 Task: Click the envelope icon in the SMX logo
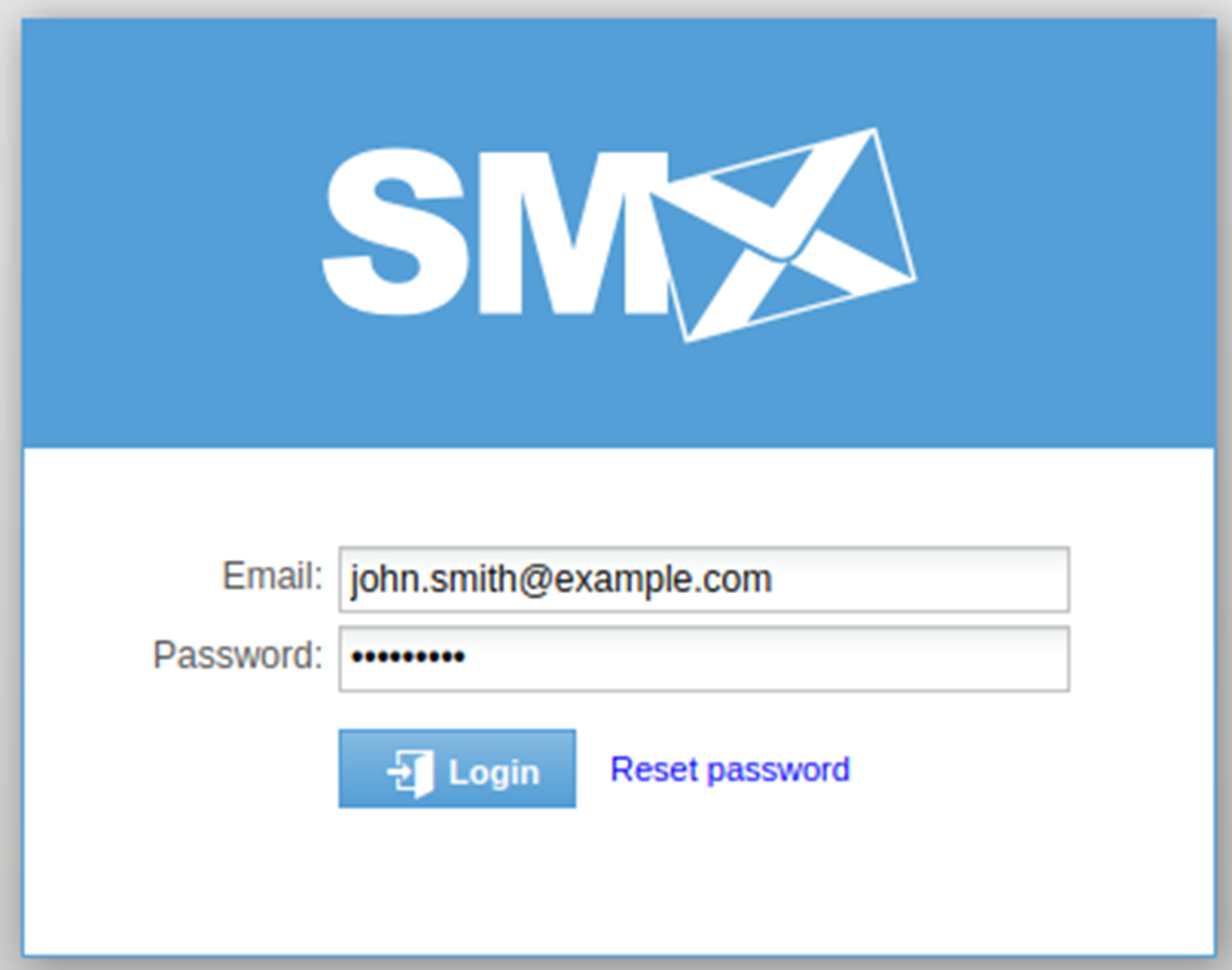click(784, 235)
